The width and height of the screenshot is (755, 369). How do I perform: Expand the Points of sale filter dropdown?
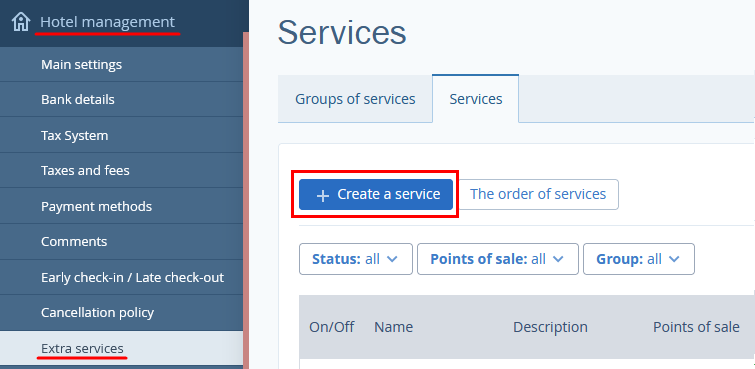click(x=498, y=259)
